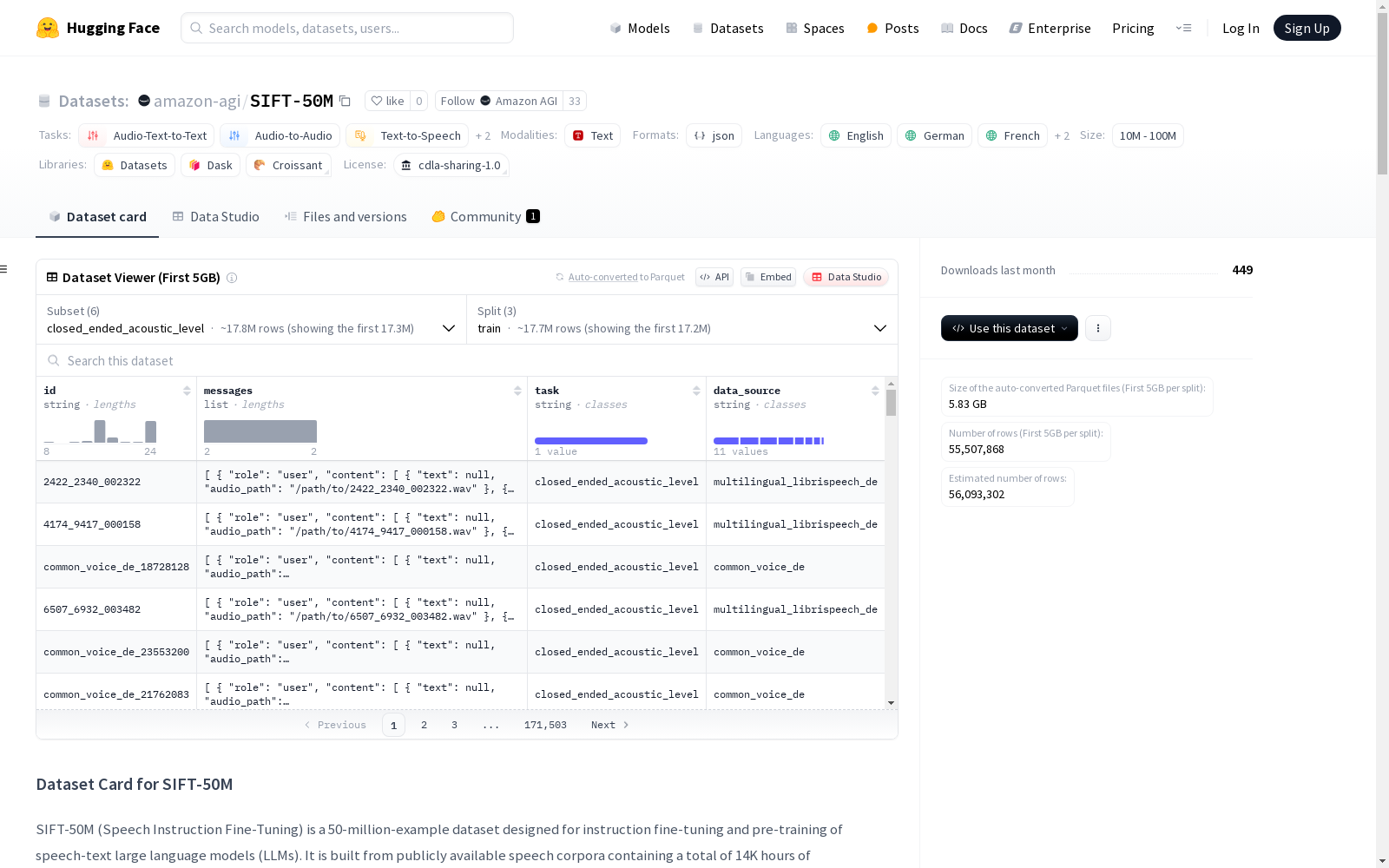Click Next page in viewer pagination
This screenshot has width=1389, height=868.
click(x=609, y=725)
